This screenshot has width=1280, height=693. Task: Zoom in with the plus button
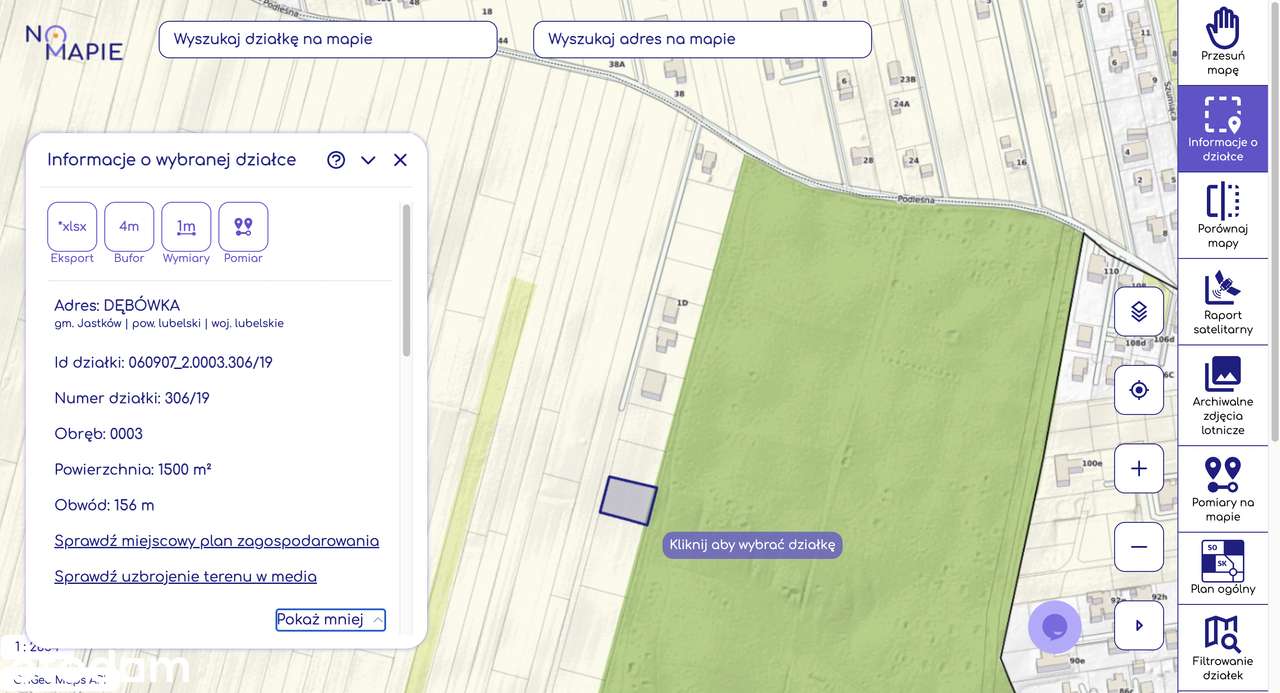1139,468
